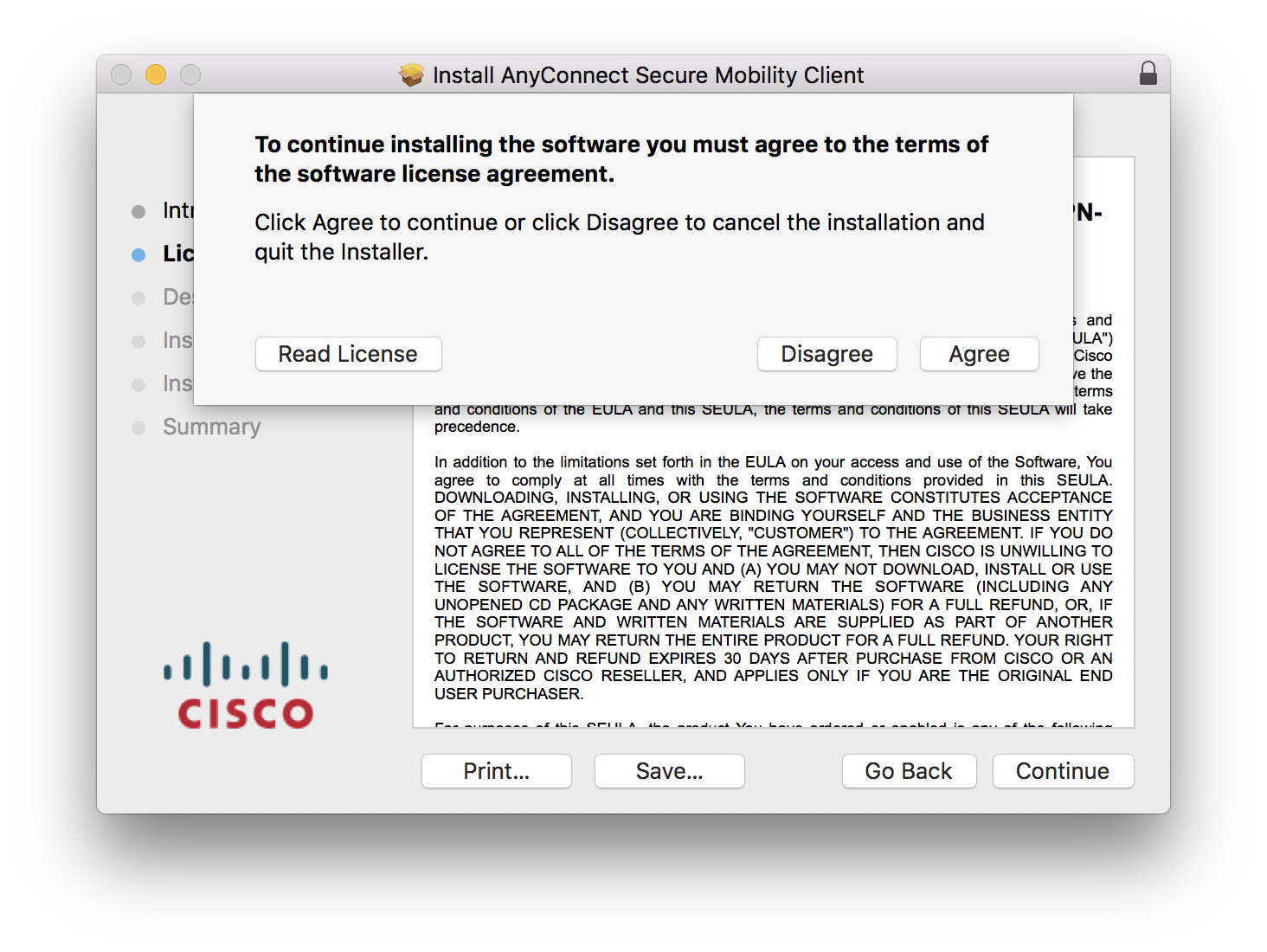Click the installer package icon in title bar
1267x952 pixels.
412,75
